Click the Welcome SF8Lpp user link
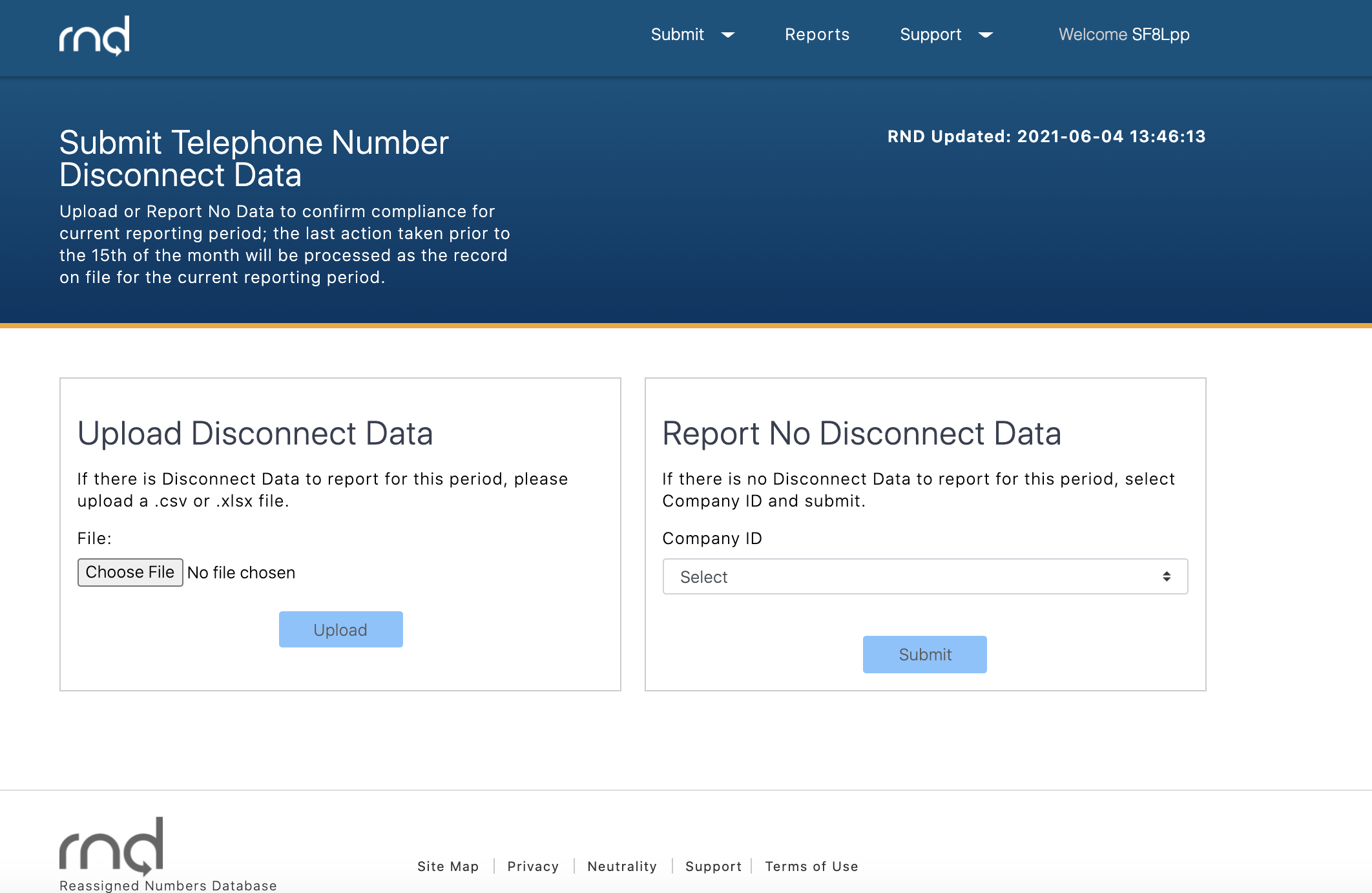 point(1123,35)
